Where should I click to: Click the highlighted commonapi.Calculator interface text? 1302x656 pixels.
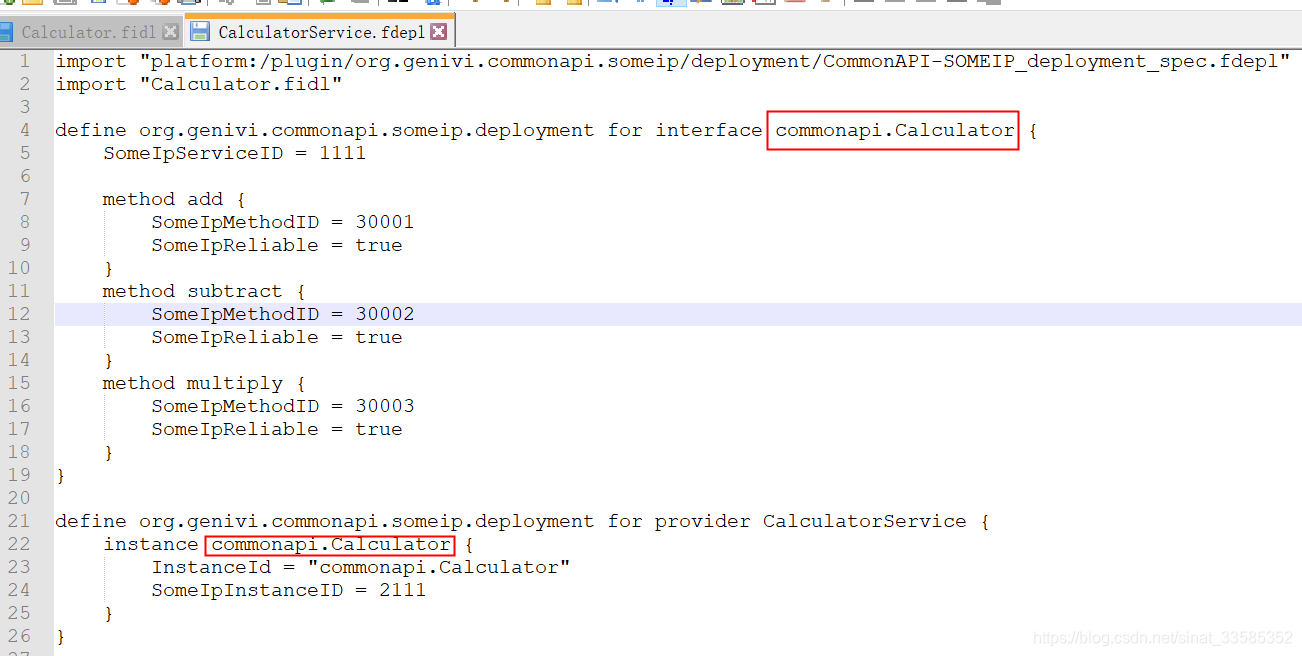click(892, 130)
